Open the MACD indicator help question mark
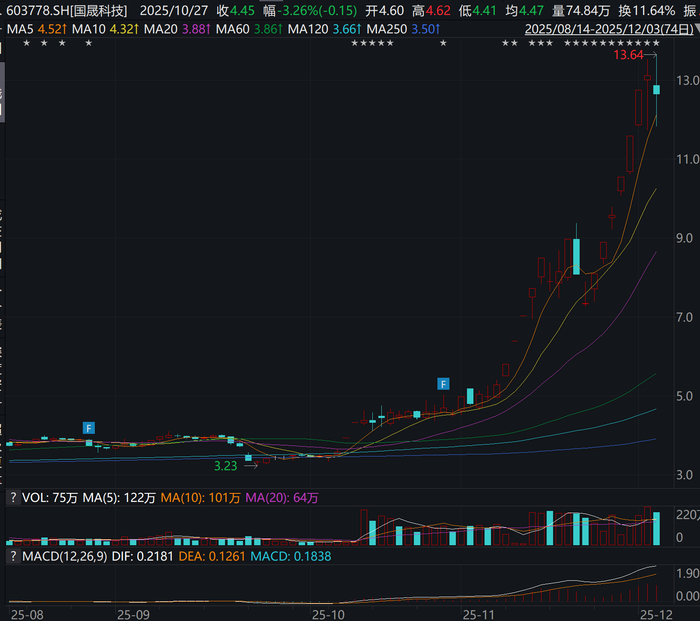Screen dimensions: 700x621 click(x=13, y=556)
